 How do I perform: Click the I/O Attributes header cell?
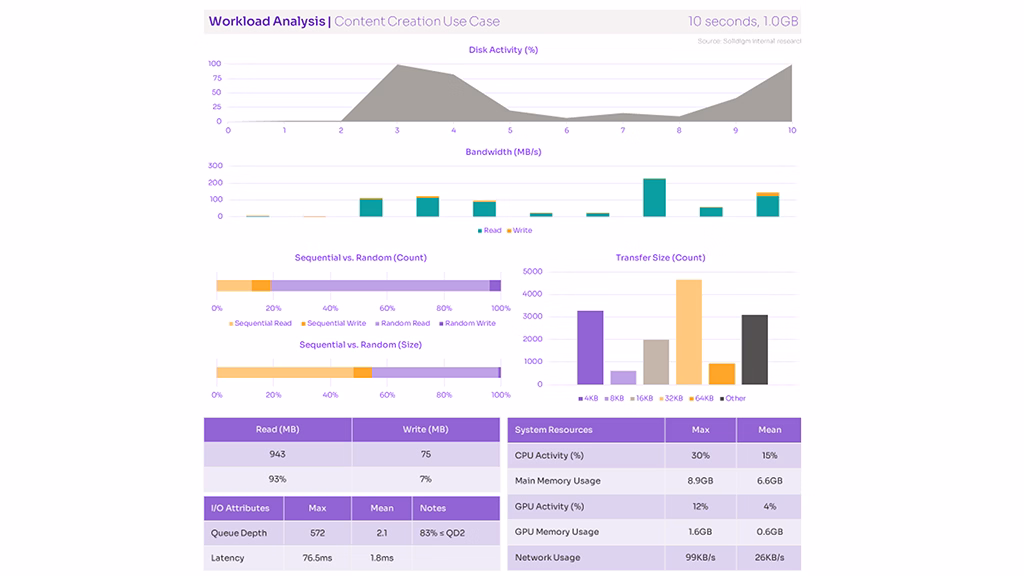[244, 508]
